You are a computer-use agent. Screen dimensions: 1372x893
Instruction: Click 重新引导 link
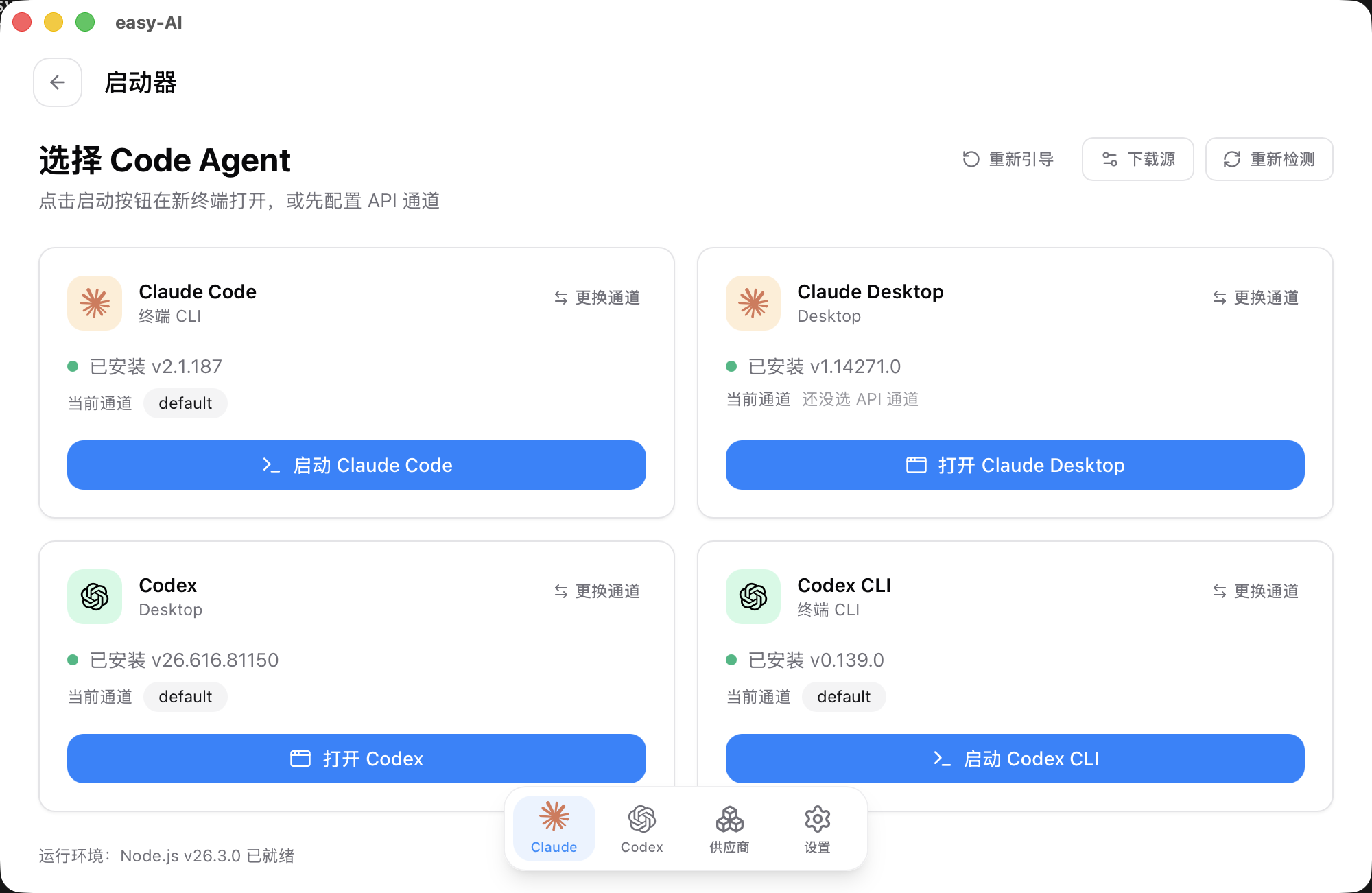coord(1008,159)
